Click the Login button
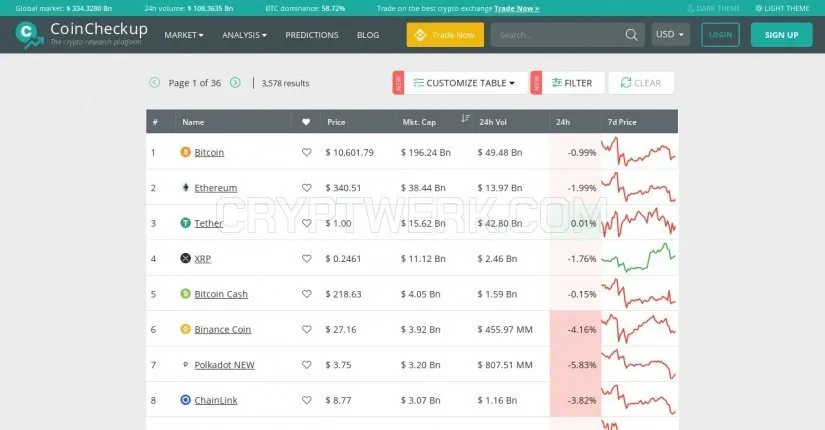 point(720,35)
